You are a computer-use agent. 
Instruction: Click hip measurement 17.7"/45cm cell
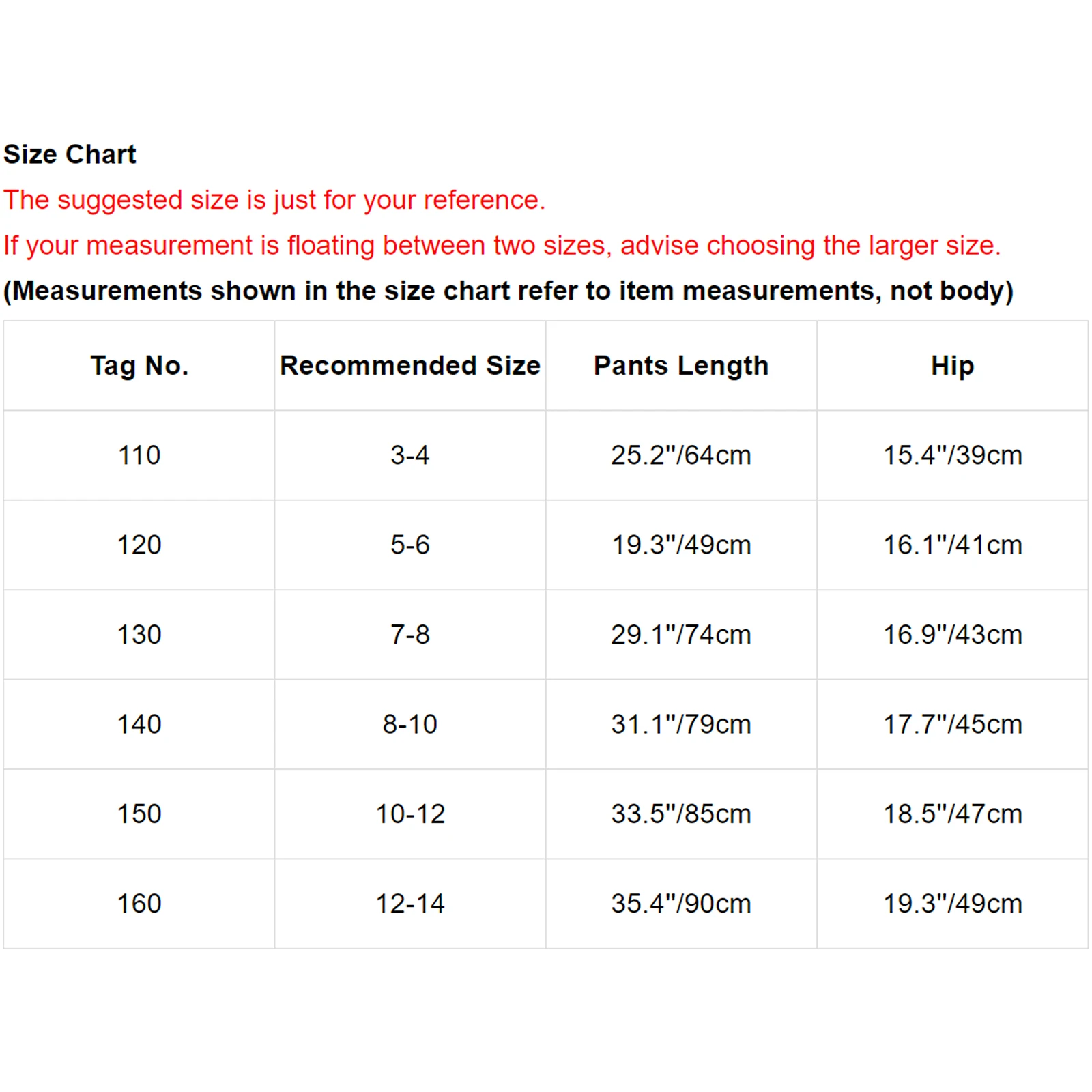click(x=953, y=724)
